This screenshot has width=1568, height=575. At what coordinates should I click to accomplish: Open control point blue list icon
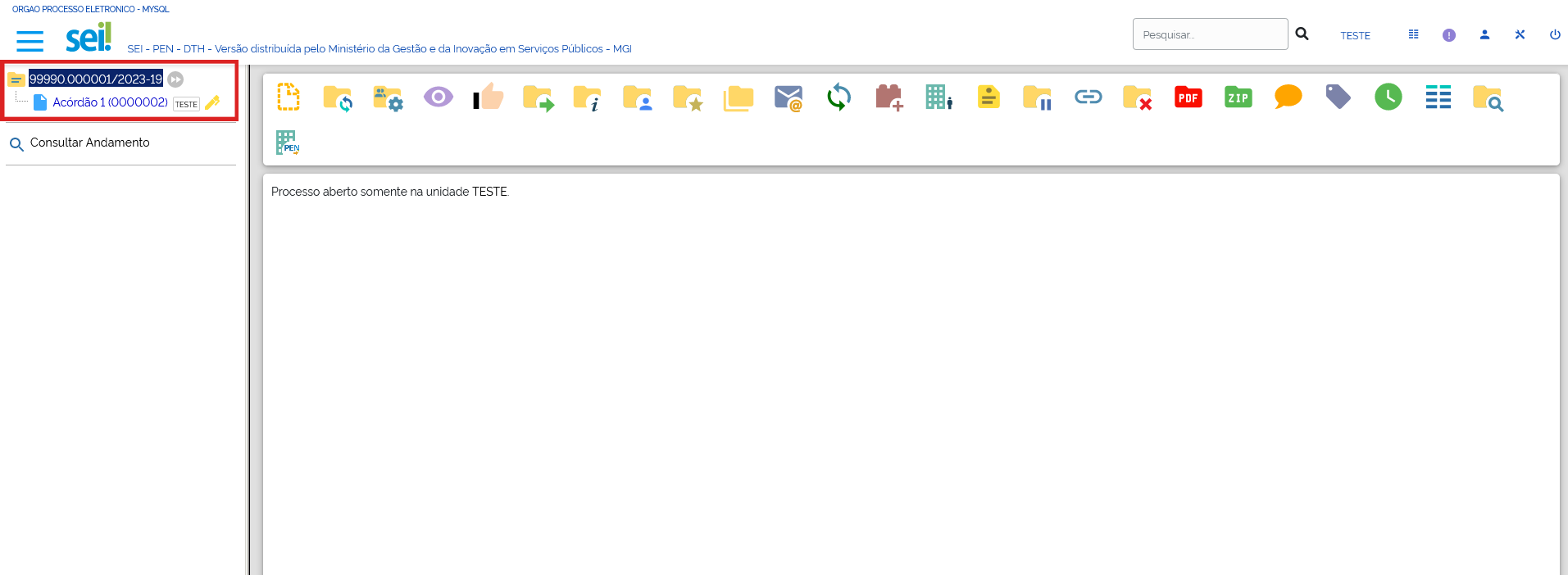[x=1438, y=97]
